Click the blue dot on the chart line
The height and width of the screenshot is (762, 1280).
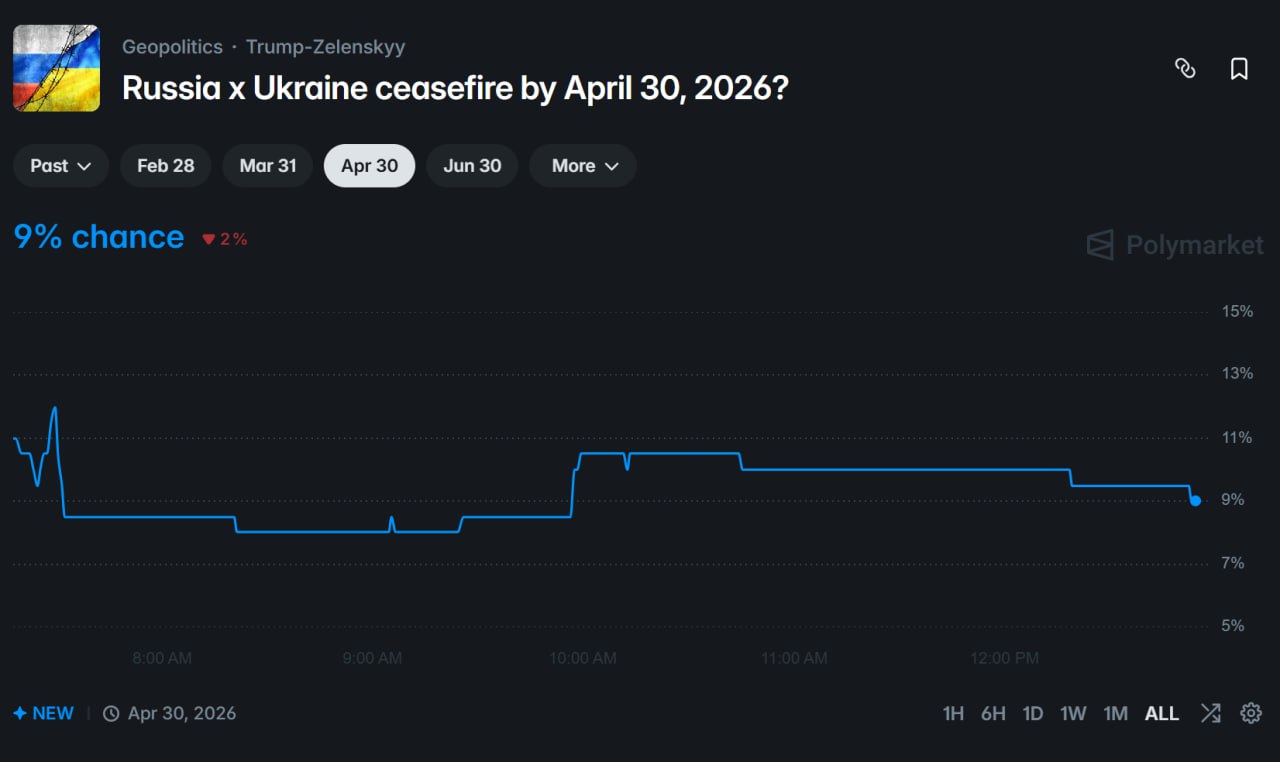click(1196, 500)
